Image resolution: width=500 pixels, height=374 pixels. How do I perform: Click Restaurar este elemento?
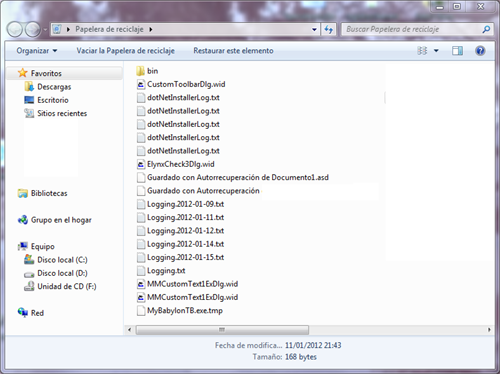pos(233,51)
